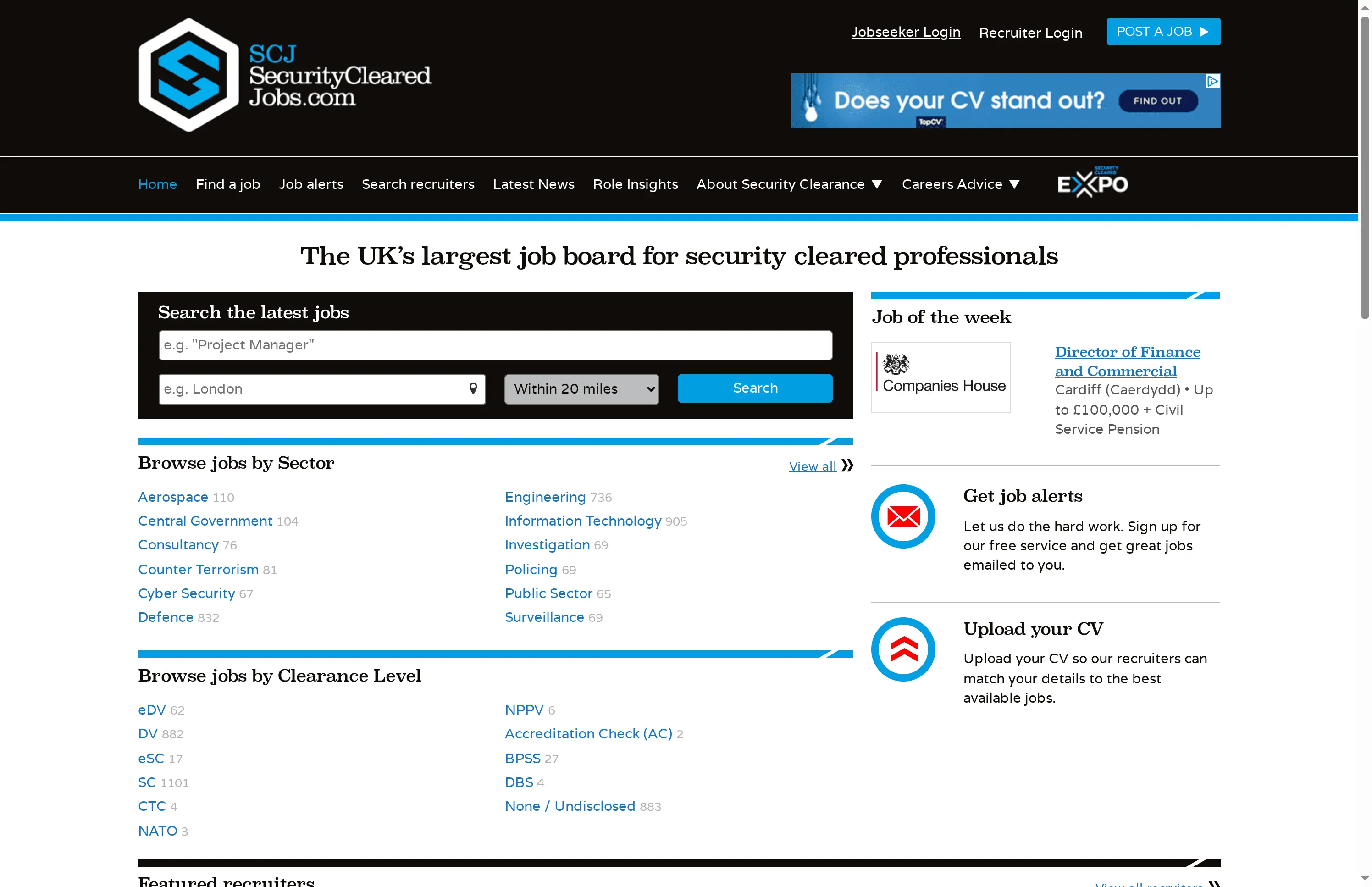View CTC clearance level jobs
This screenshot has width=1372, height=887.
[152, 806]
